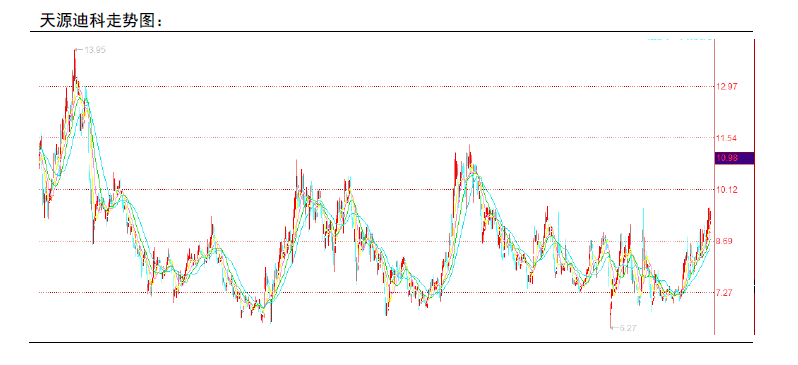
Task: Click the chart title 天源迪科走势图
Action: coord(102,21)
